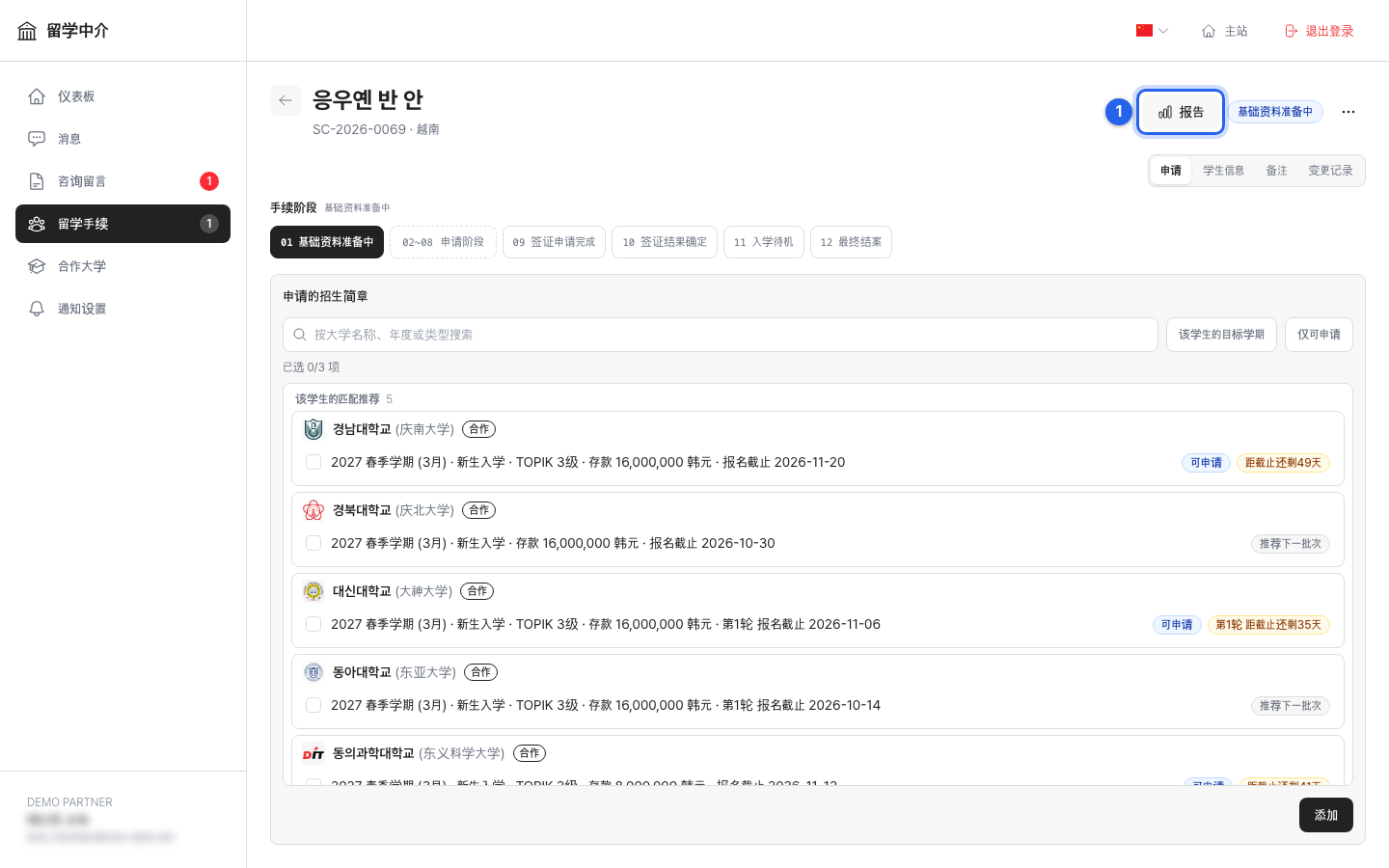
Task: Click the 该学生的匹配推荐 heading
Action: (x=338, y=398)
